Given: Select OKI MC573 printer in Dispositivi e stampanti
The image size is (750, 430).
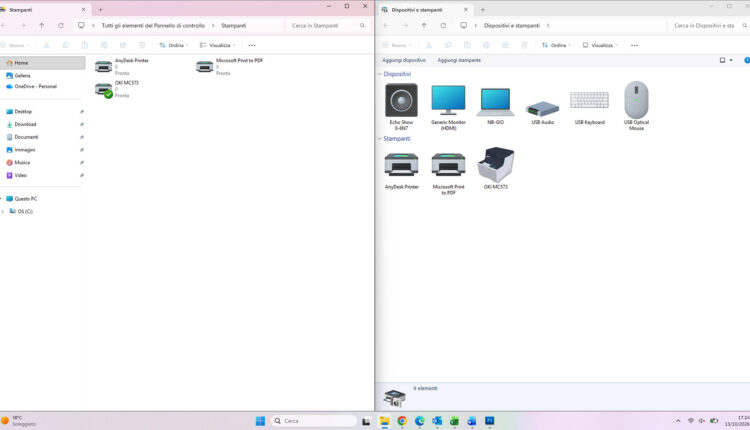Looking at the screenshot, I should pos(496,165).
